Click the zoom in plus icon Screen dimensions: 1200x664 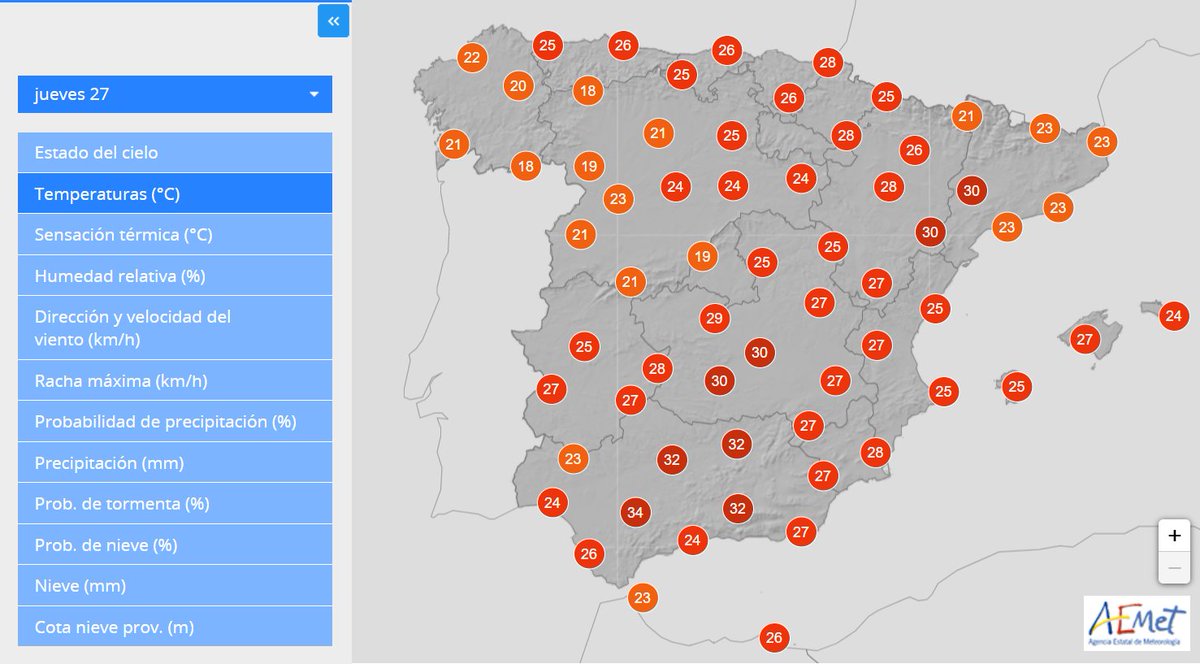1173,536
